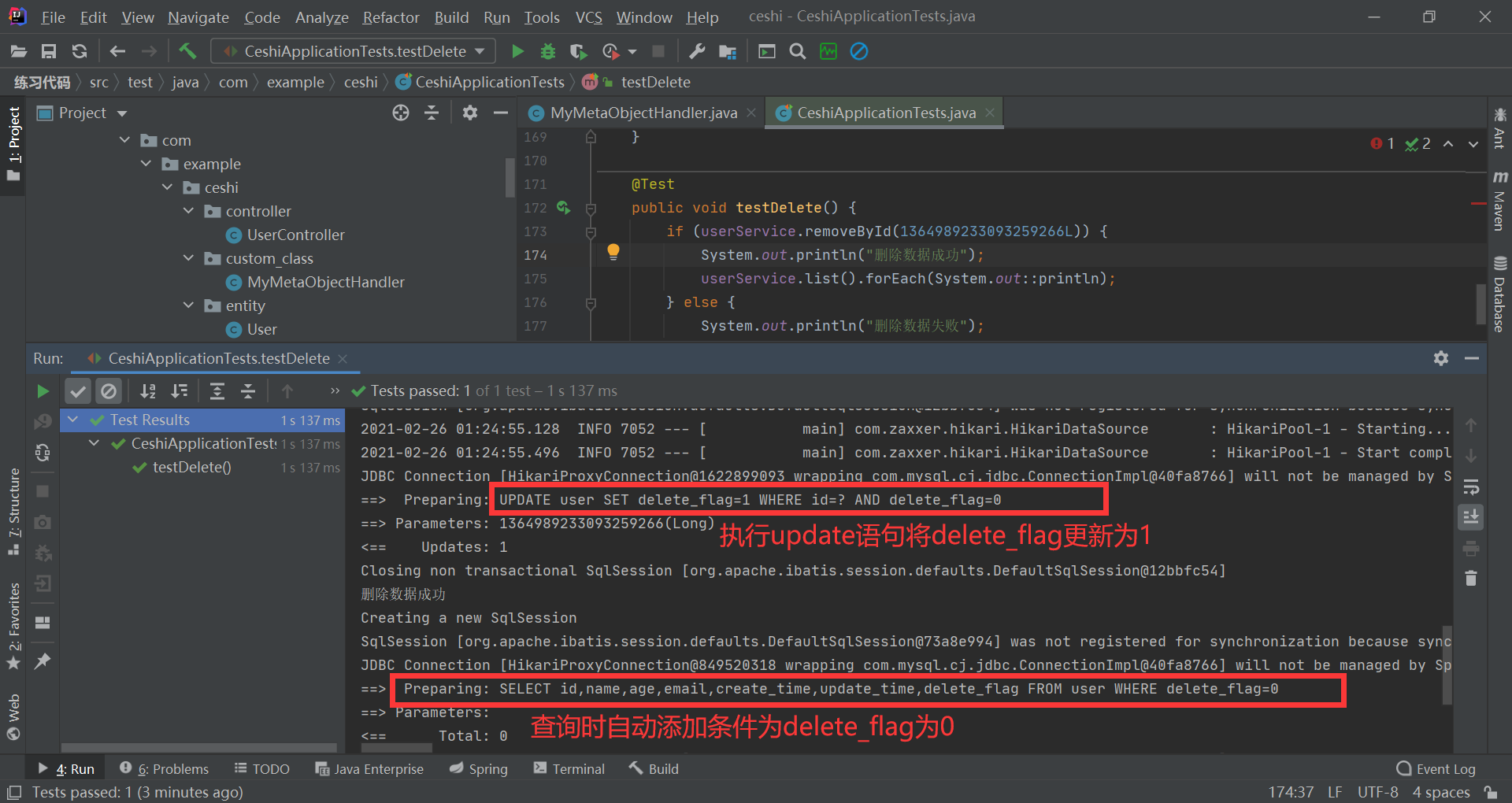This screenshot has height=803, width=1512.
Task: Collapse the com folder node
Action: (x=124, y=140)
